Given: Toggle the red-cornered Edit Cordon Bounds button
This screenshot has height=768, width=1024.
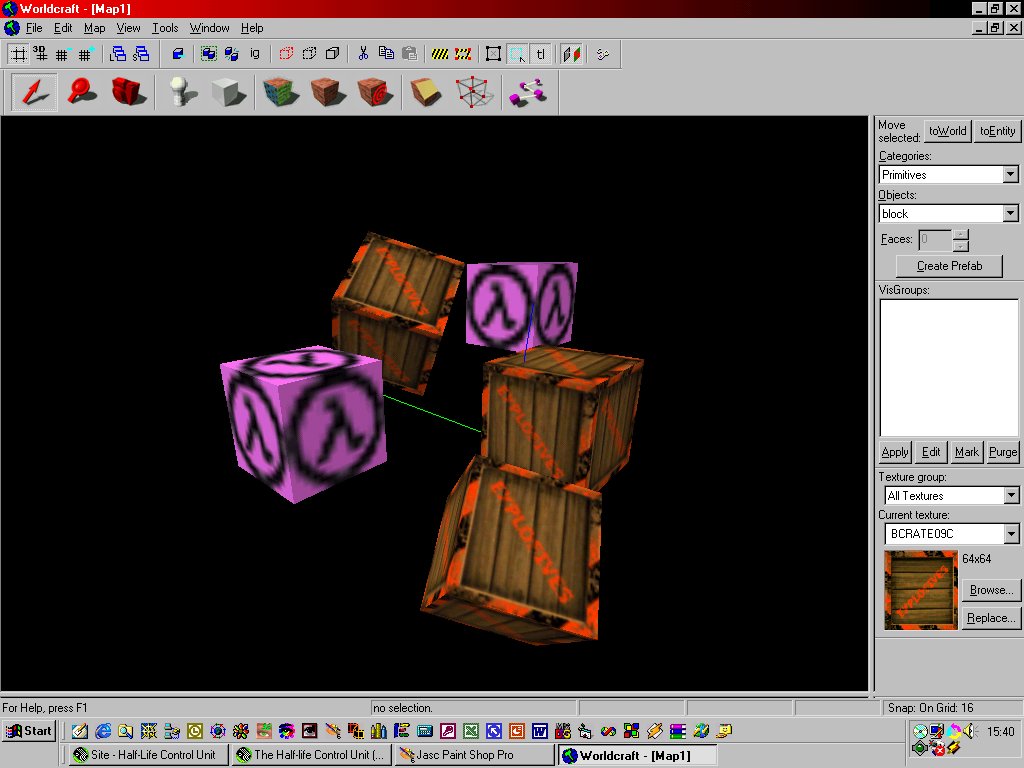Looking at the screenshot, I should click(463, 54).
